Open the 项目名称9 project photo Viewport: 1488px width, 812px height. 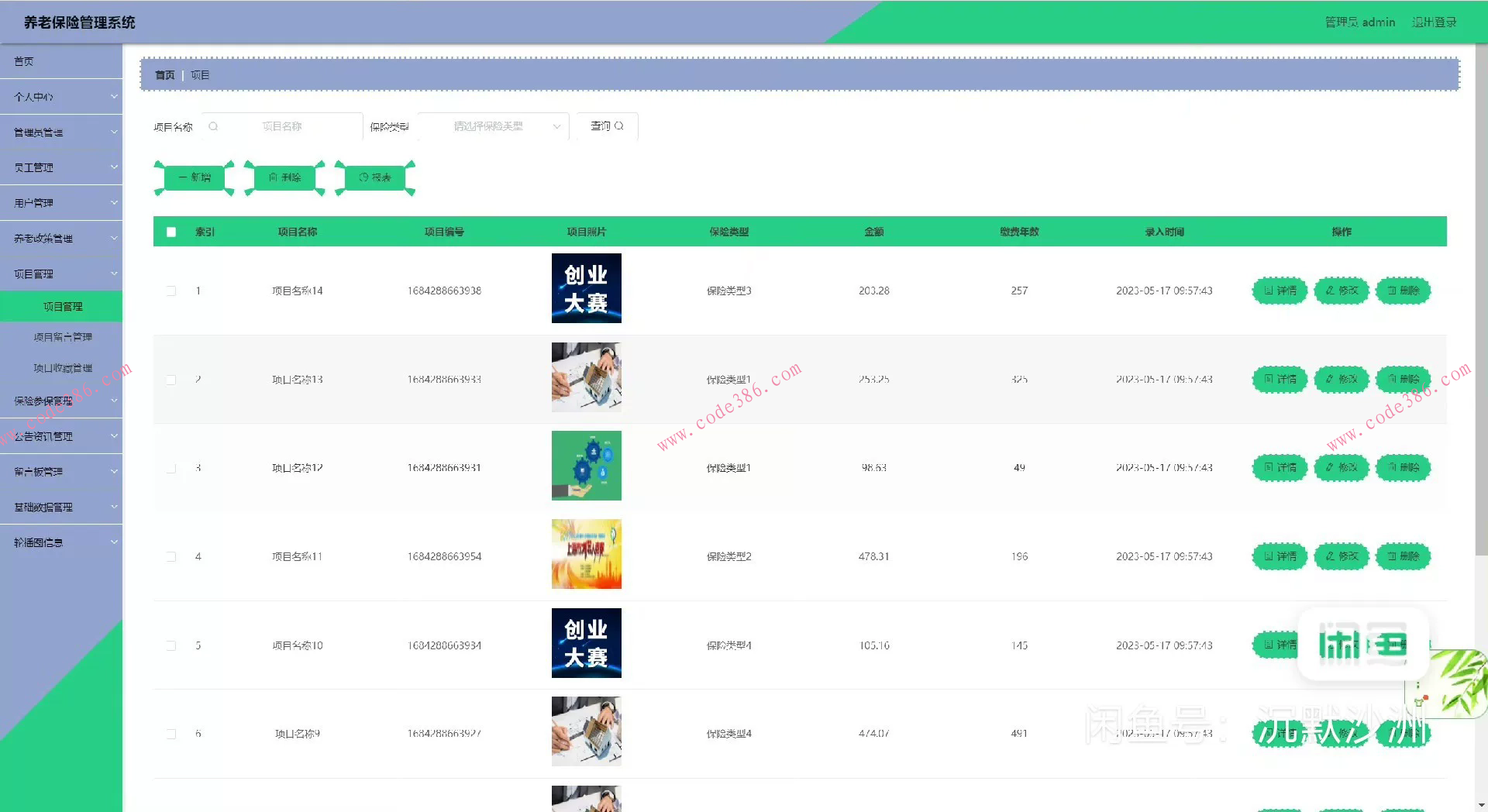point(587,731)
